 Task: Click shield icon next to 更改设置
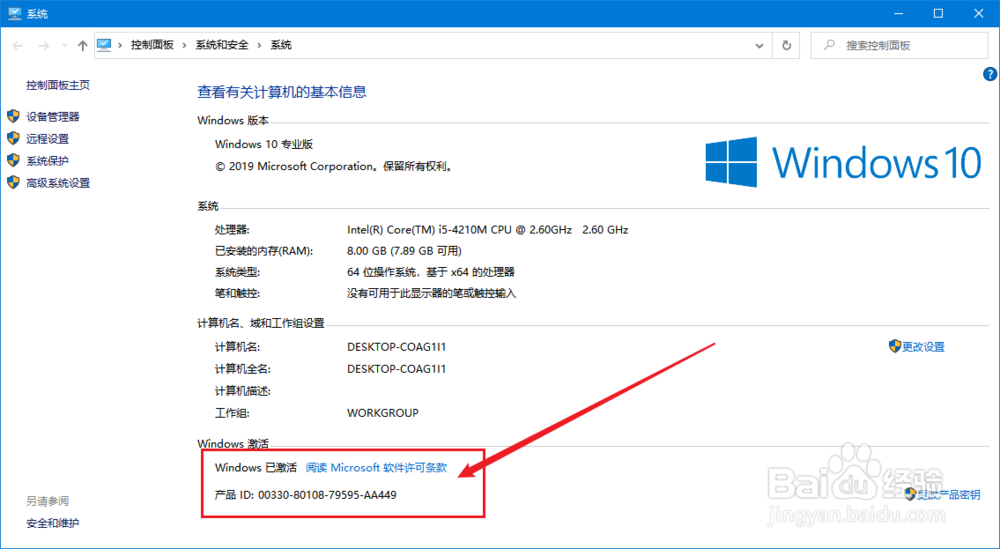click(x=895, y=346)
